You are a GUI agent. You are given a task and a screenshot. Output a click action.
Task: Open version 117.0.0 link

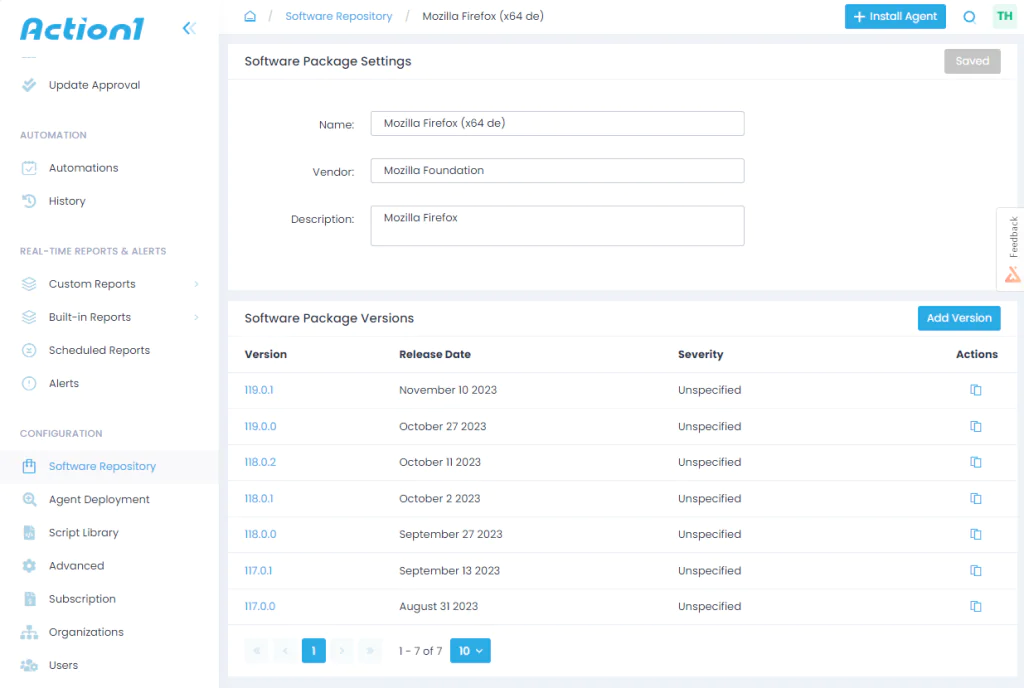click(260, 606)
